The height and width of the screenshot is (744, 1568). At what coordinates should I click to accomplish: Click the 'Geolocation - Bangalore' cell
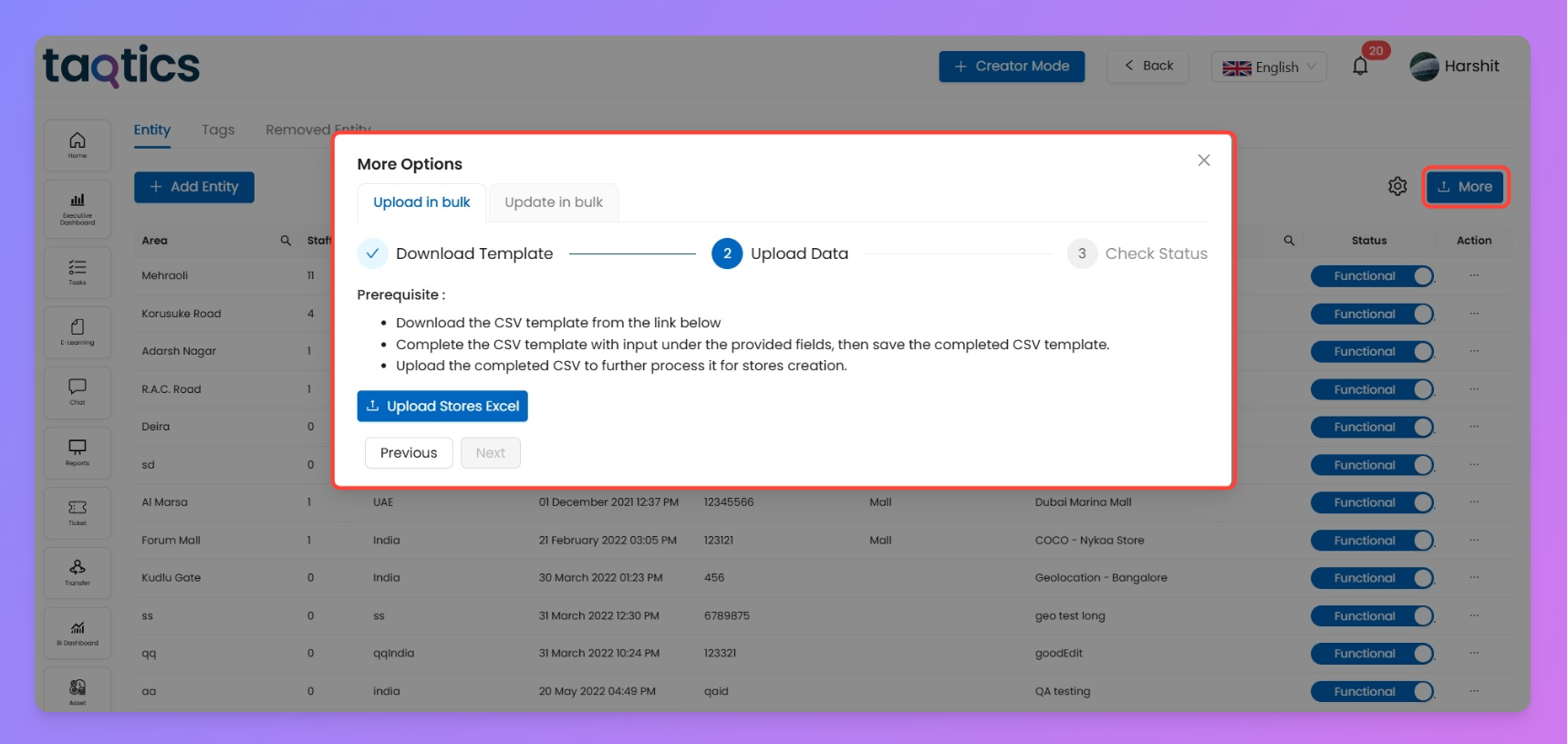click(1101, 578)
